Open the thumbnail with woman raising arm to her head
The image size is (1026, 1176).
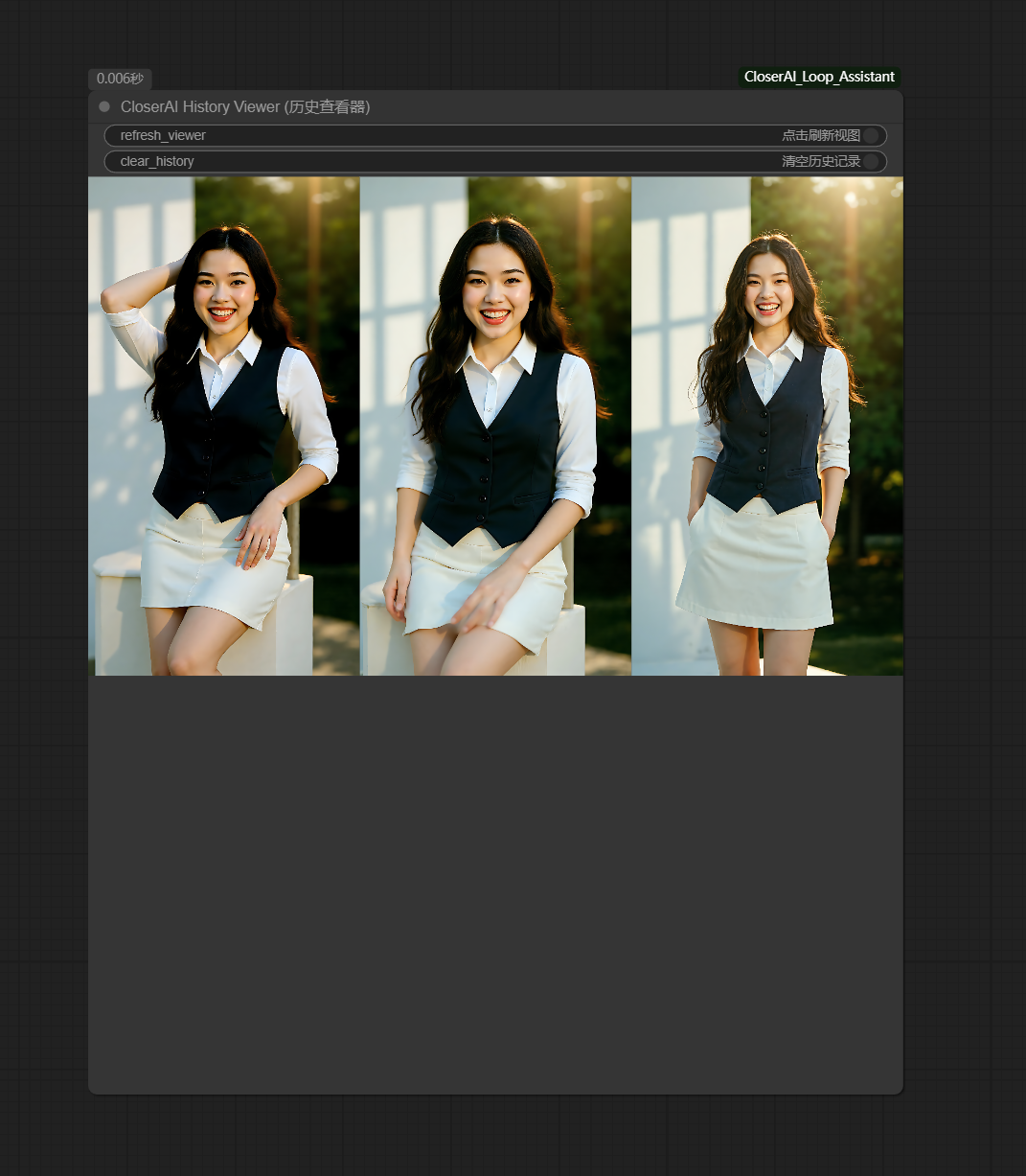click(224, 427)
